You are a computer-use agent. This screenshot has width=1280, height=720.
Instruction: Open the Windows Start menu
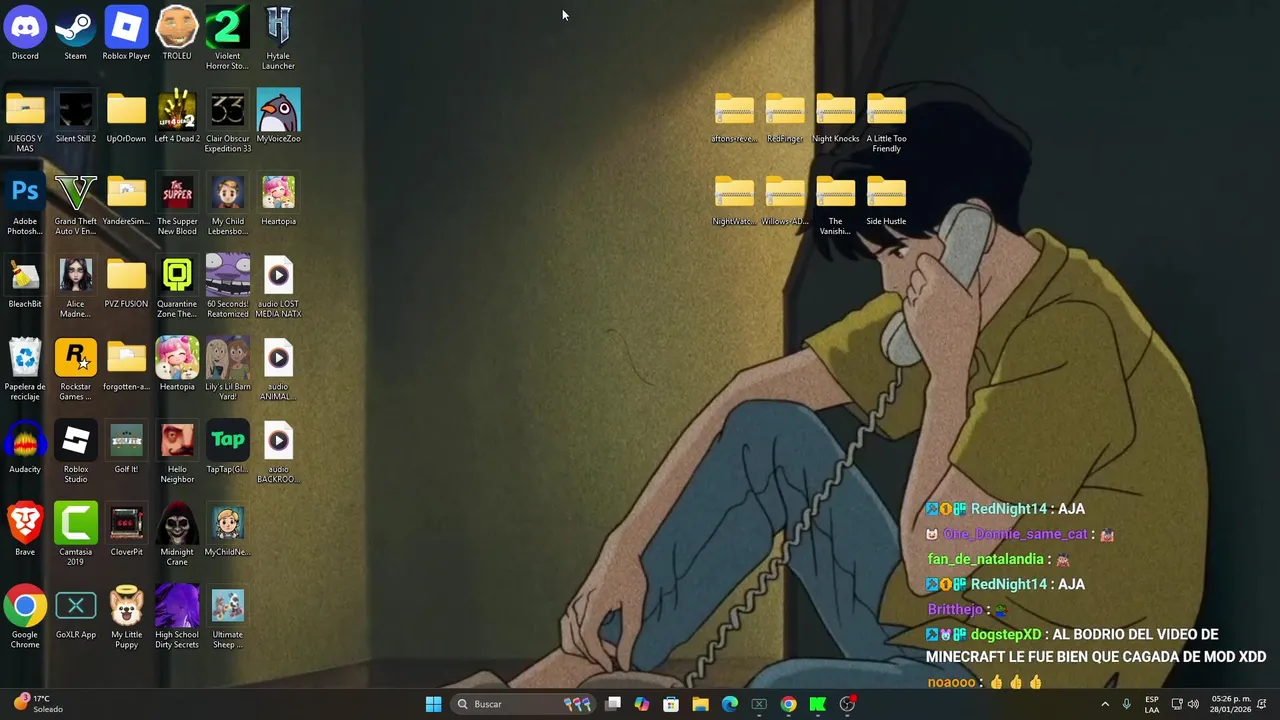[433, 704]
